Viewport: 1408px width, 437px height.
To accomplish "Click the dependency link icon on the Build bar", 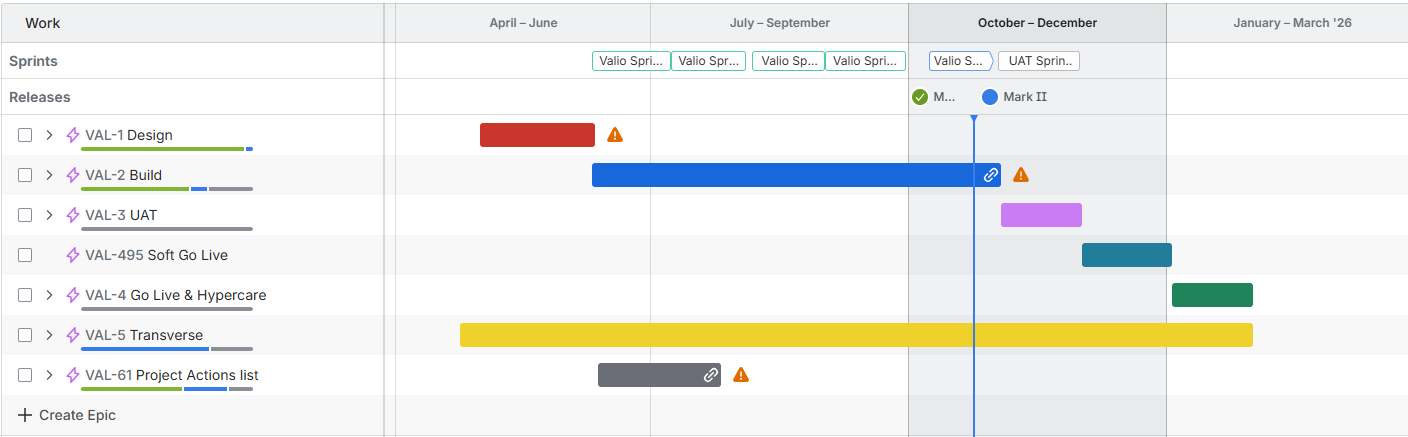I will pyautogui.click(x=990, y=175).
